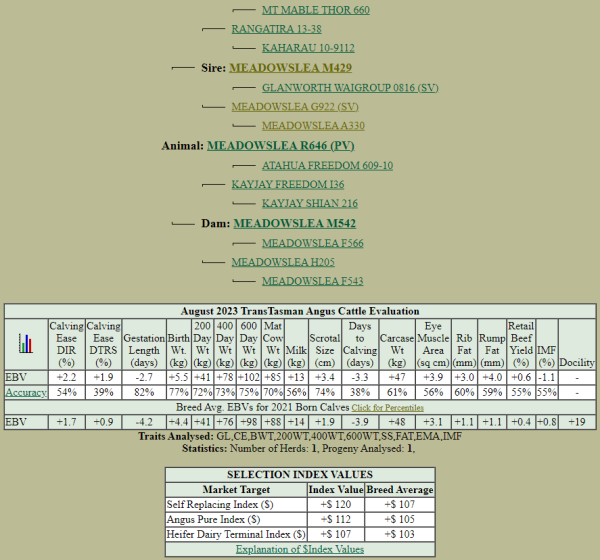This screenshot has height=560, width=600.
Task: Select the +$ 105 breed average value
Action: coord(399,519)
